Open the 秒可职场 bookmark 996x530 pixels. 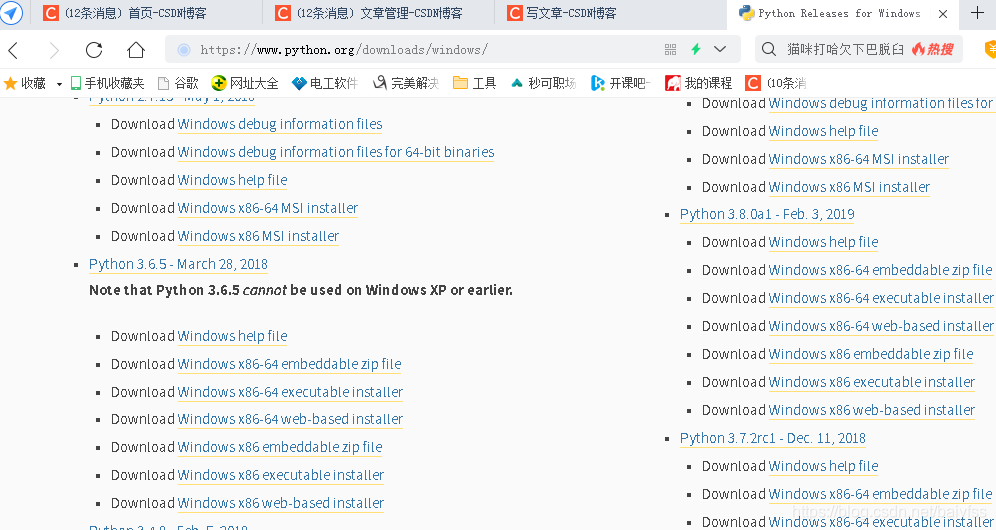(x=543, y=83)
